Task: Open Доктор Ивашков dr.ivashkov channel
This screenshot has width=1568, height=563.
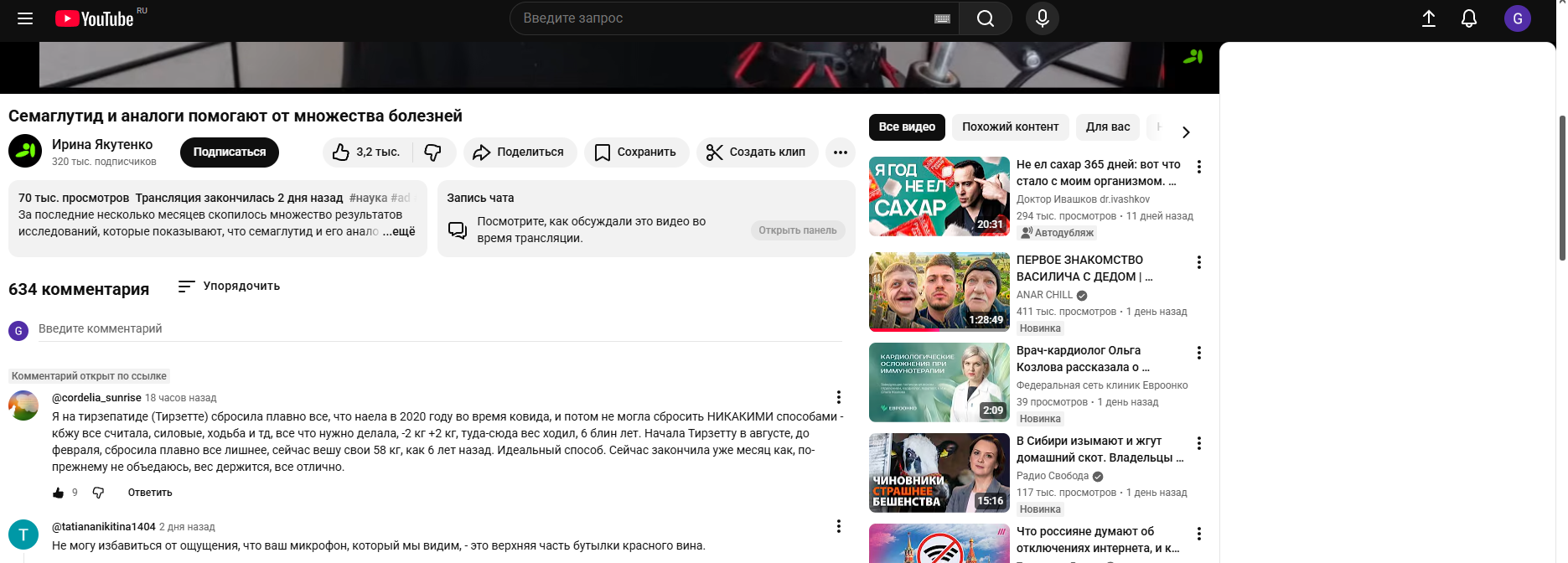Action: (x=1083, y=199)
